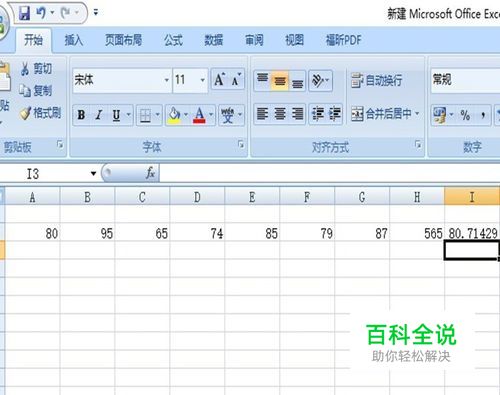Image resolution: width=500 pixels, height=395 pixels.
Task: Switch to the 开始 ribbon tab
Action: (x=33, y=40)
